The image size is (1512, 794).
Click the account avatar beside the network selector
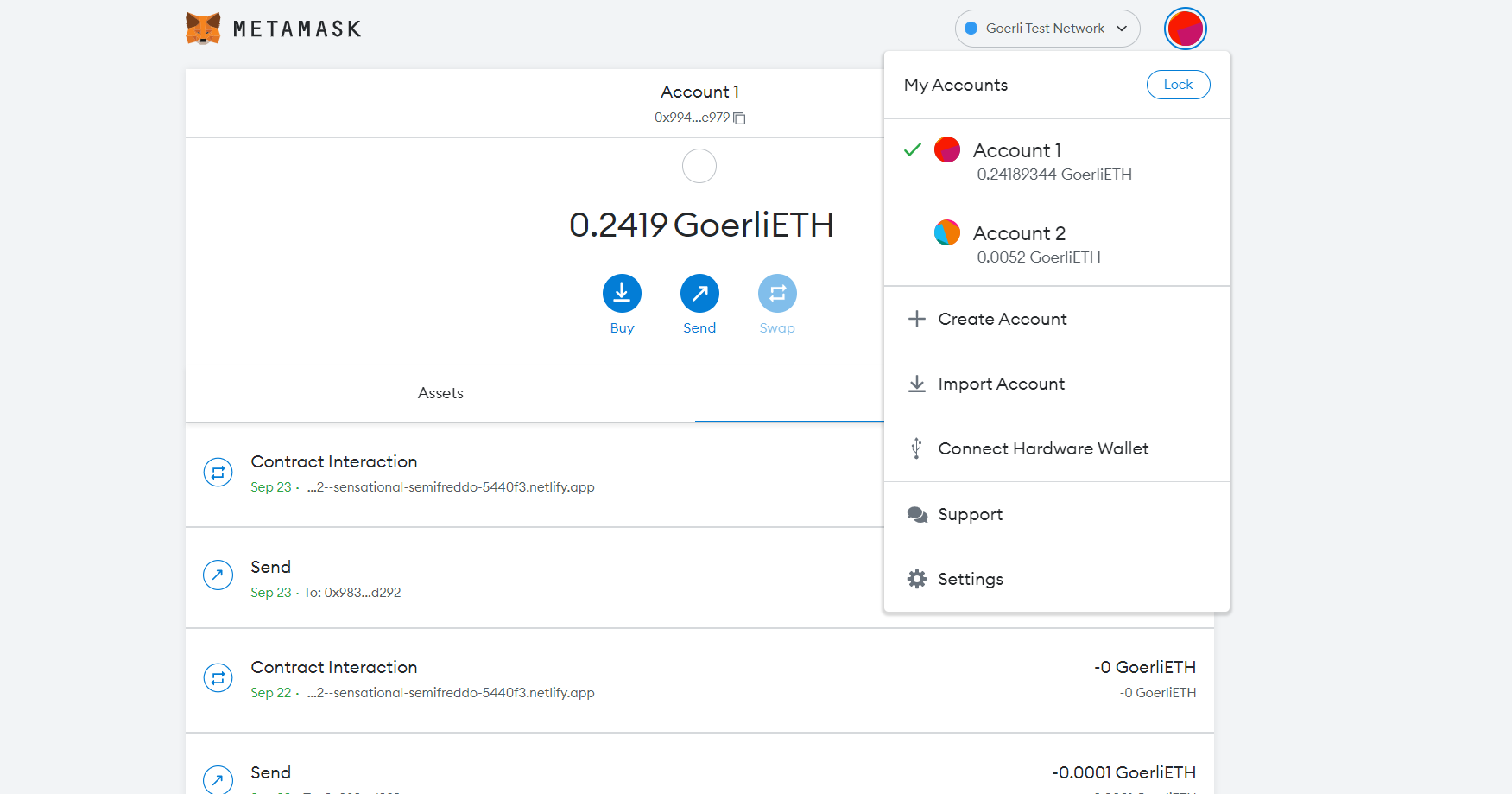point(1185,29)
